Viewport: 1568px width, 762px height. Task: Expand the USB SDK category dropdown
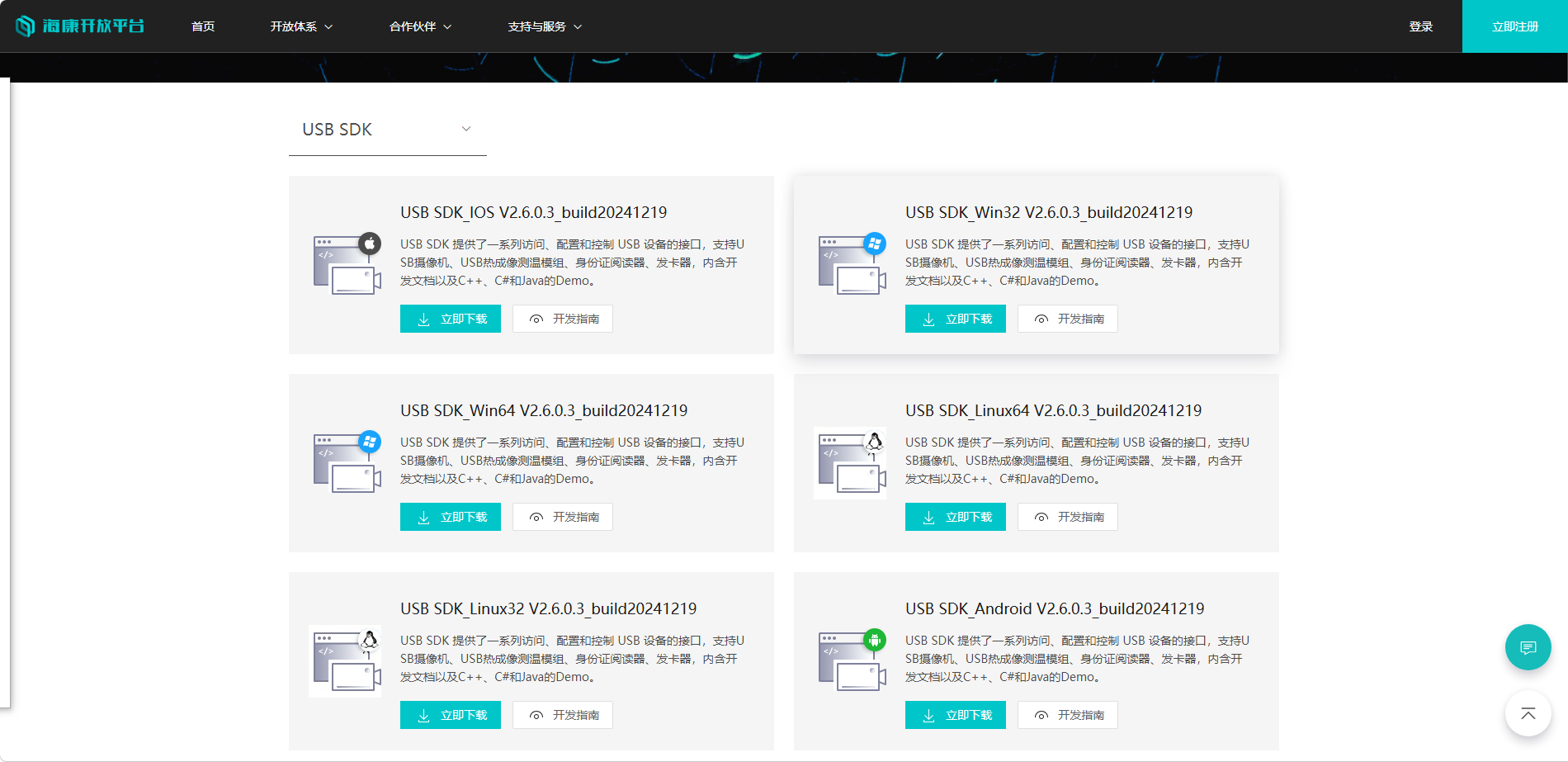(x=388, y=130)
